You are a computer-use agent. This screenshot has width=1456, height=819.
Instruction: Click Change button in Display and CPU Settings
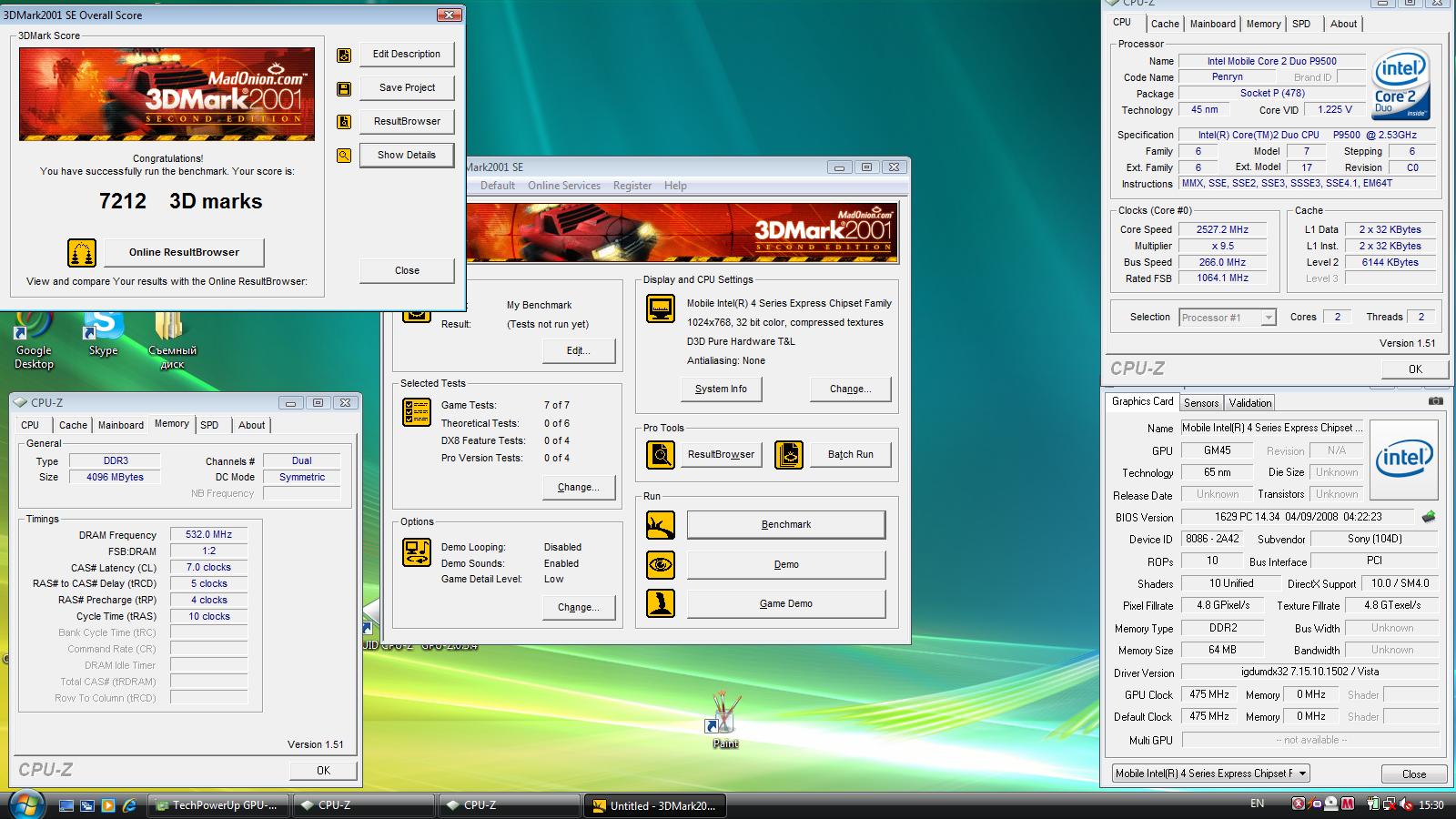tap(850, 389)
